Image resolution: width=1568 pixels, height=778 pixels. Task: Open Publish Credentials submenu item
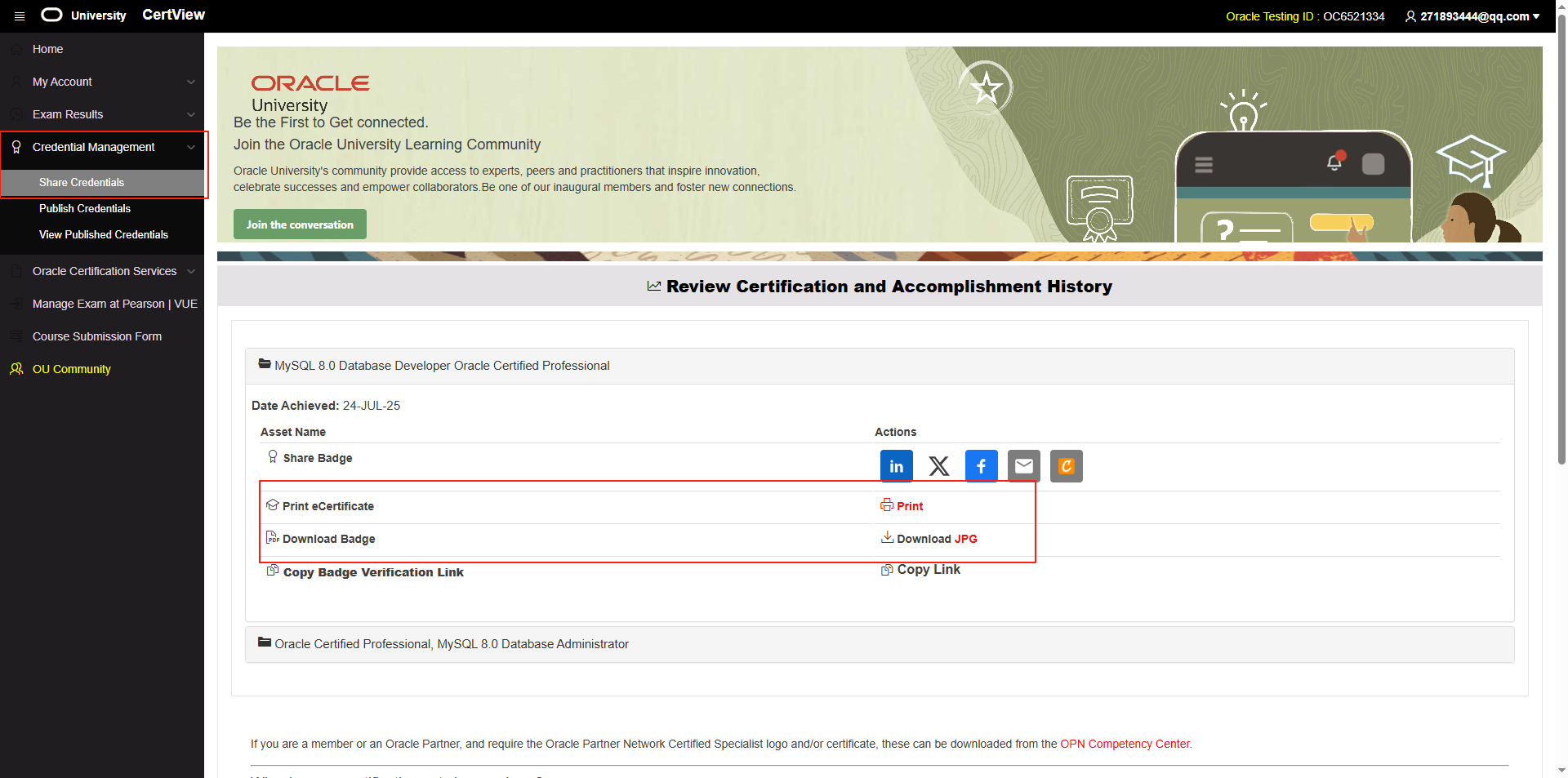coord(85,208)
